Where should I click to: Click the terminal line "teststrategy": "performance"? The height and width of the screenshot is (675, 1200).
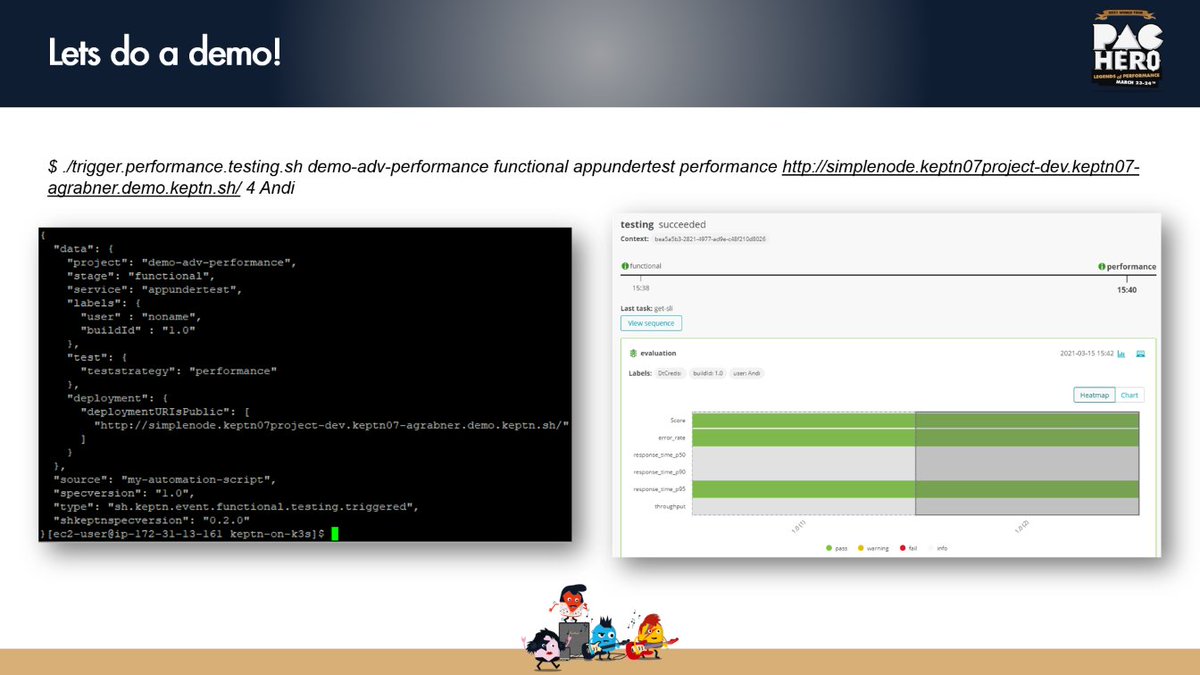point(179,370)
